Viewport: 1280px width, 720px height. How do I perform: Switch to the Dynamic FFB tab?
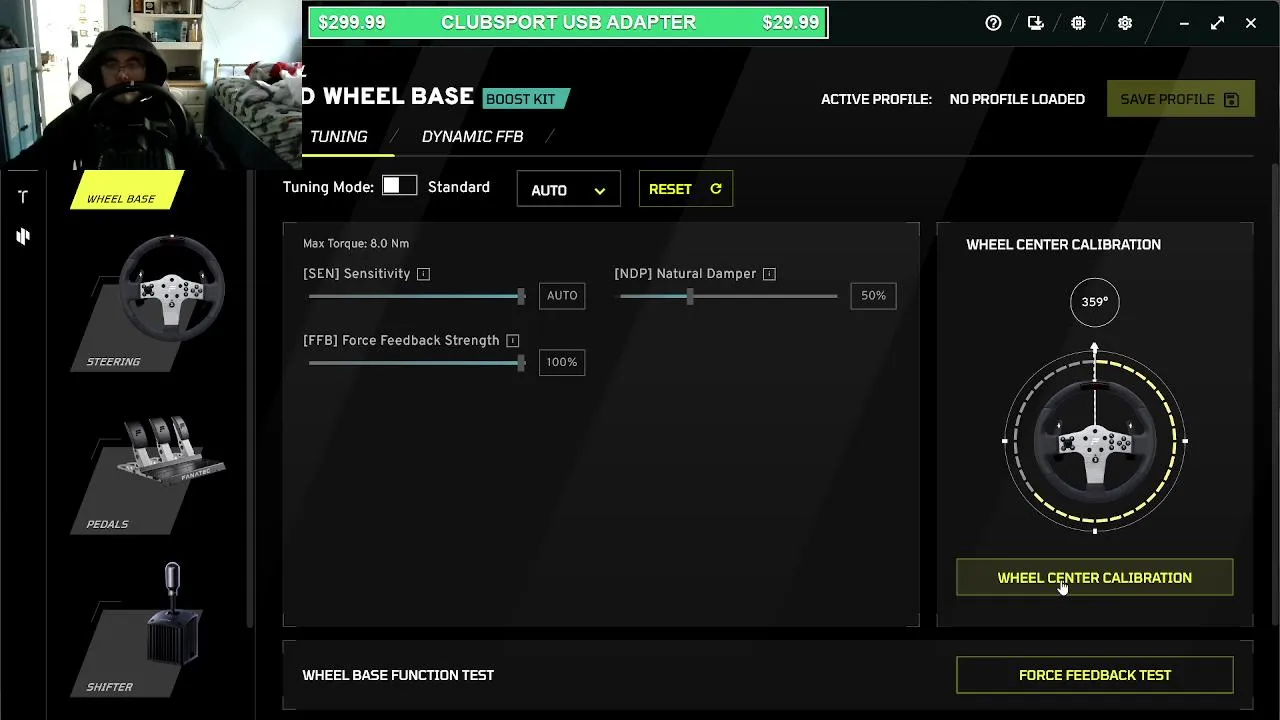pos(472,137)
